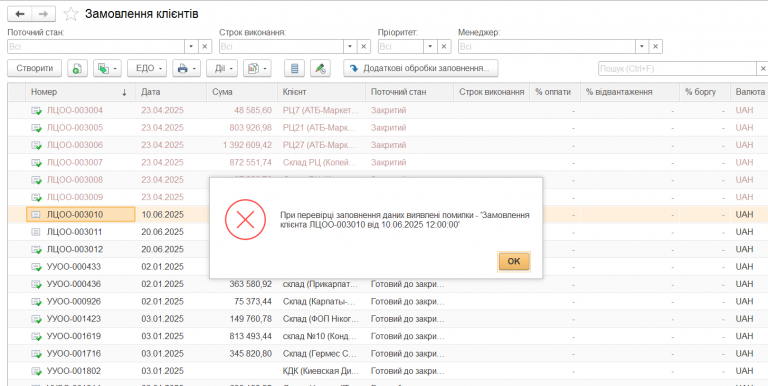Open the Дії menu
768x386 pixels.
click(222, 68)
